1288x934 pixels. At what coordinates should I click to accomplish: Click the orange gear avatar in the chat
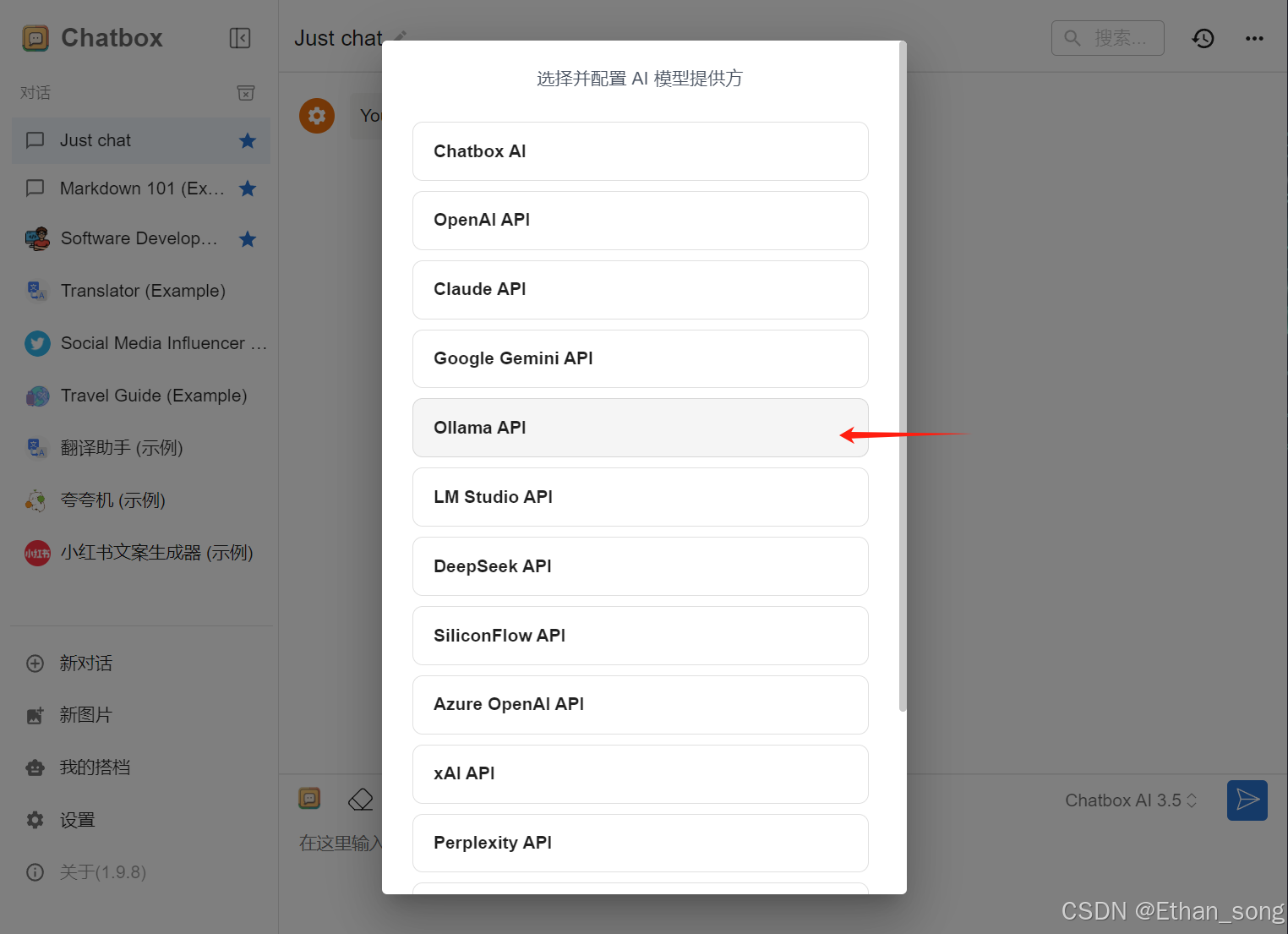[317, 116]
